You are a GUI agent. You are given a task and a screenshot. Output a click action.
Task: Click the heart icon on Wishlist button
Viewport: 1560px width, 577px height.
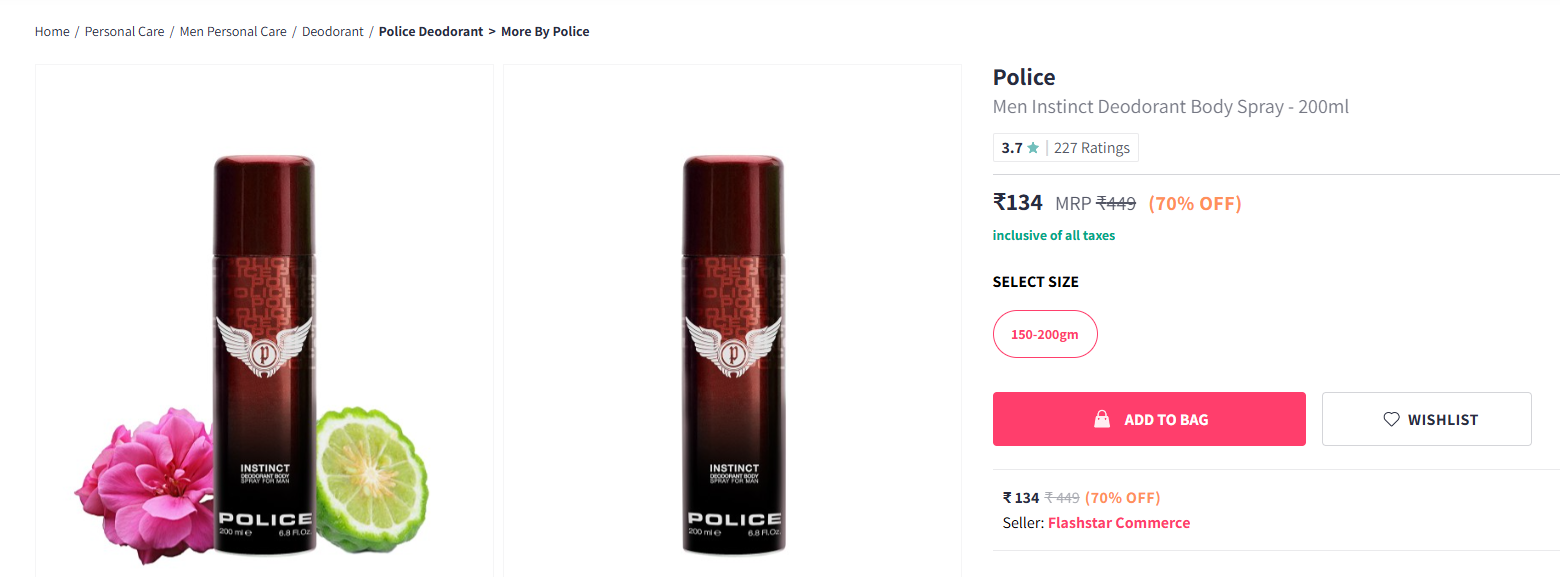pyautogui.click(x=1391, y=419)
